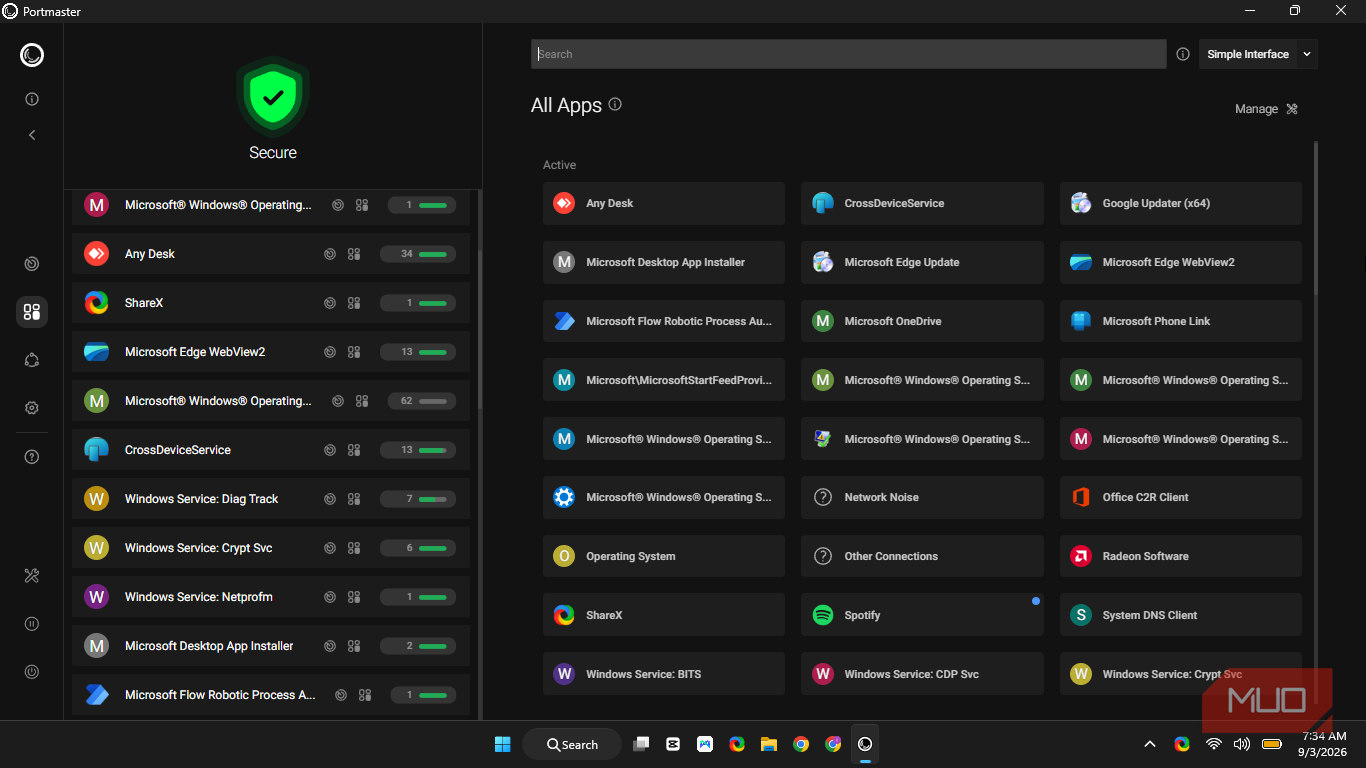Click radar icon on Microsoft Edge WebView2 row
1366x768 pixels.
click(x=330, y=352)
